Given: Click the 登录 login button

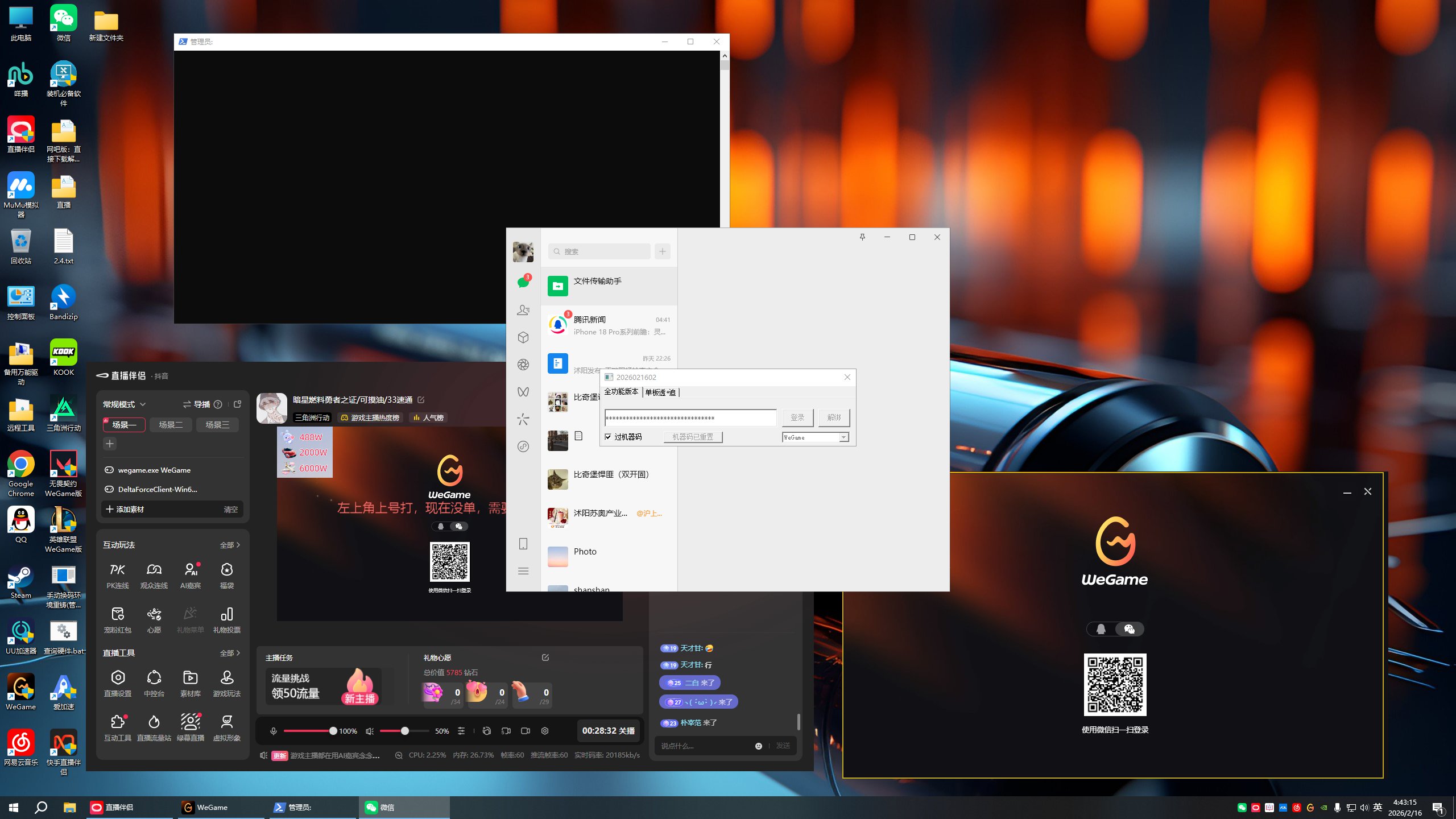Looking at the screenshot, I should [x=797, y=417].
